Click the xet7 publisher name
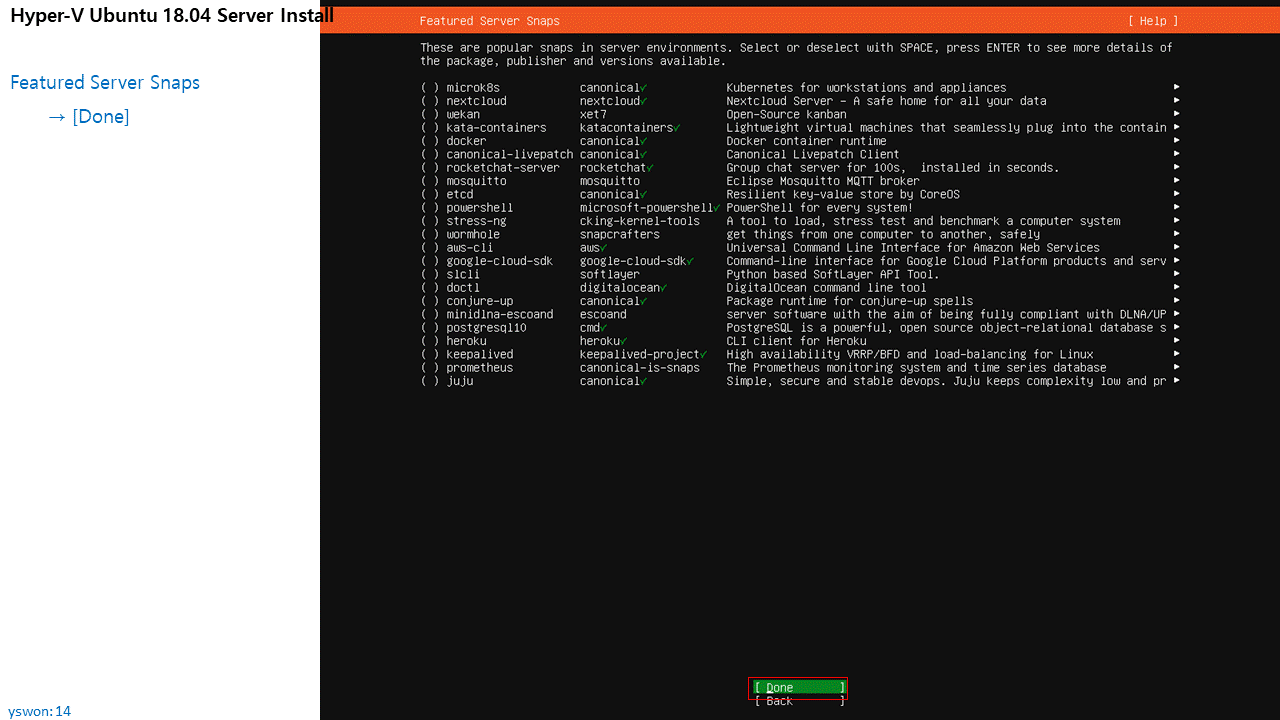Image resolution: width=1280 pixels, height=720 pixels. pyautogui.click(x=593, y=114)
